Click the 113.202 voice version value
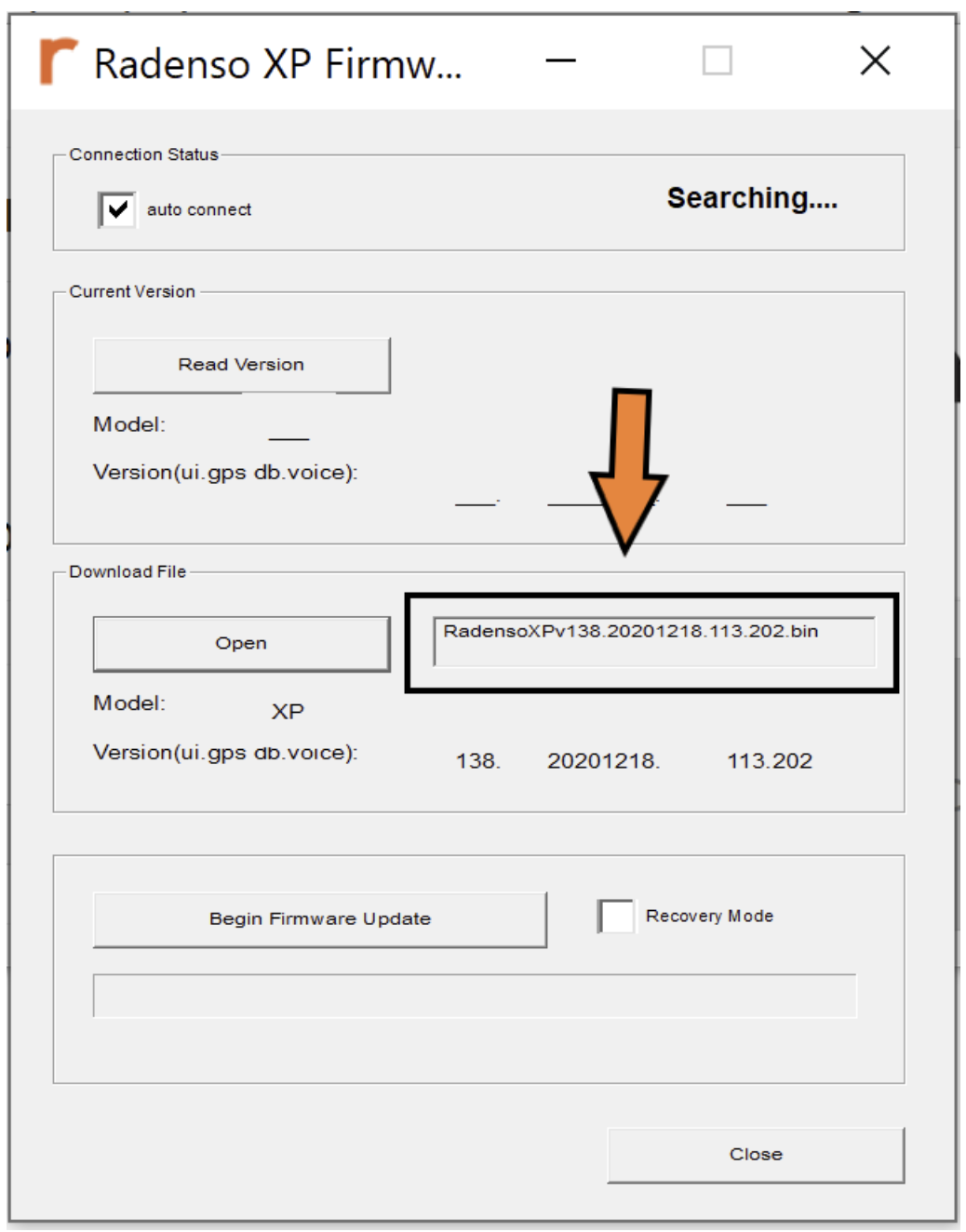966x1232 pixels. click(x=770, y=761)
